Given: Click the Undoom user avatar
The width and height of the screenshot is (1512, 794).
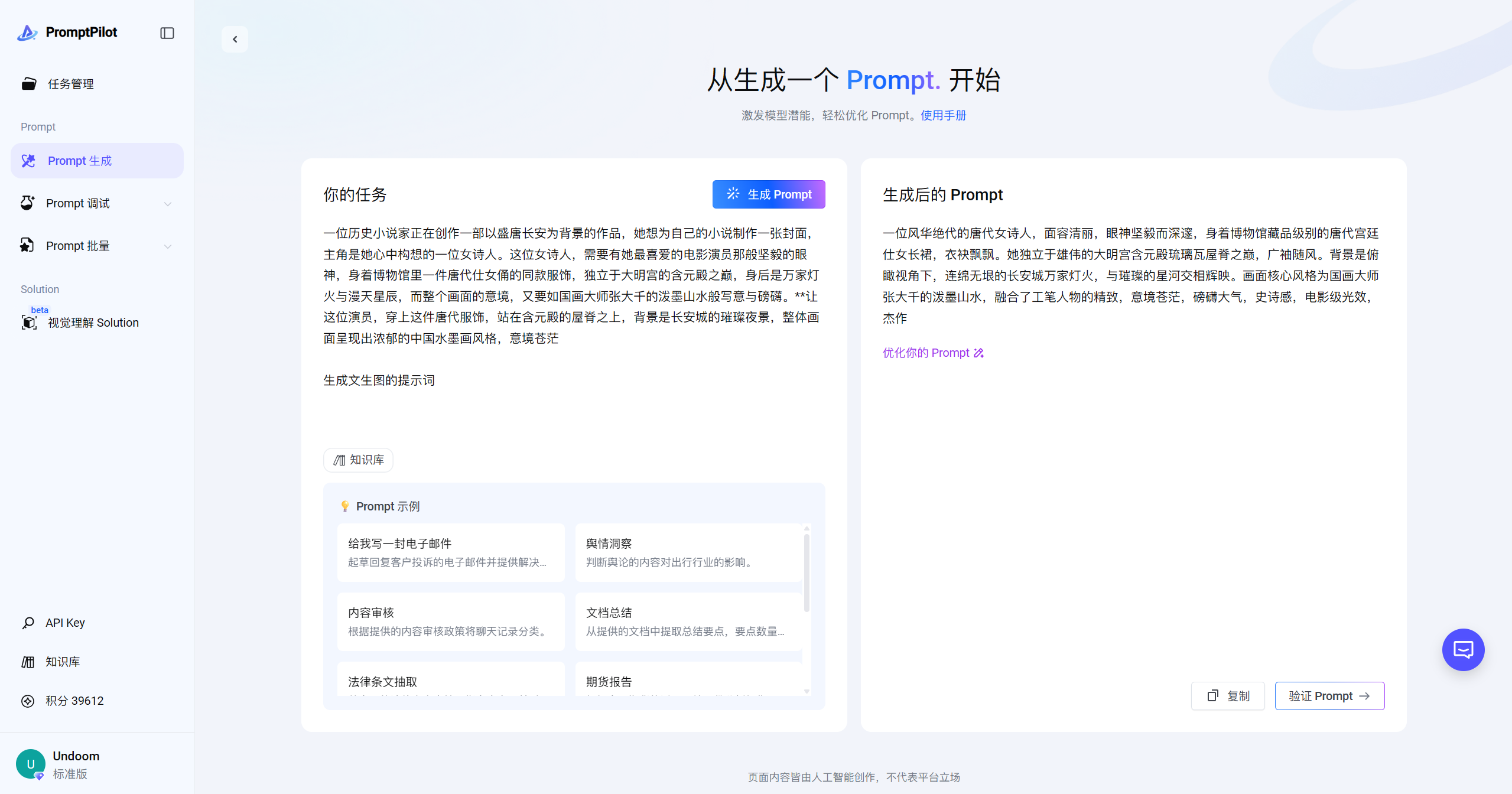Looking at the screenshot, I should click(31, 764).
